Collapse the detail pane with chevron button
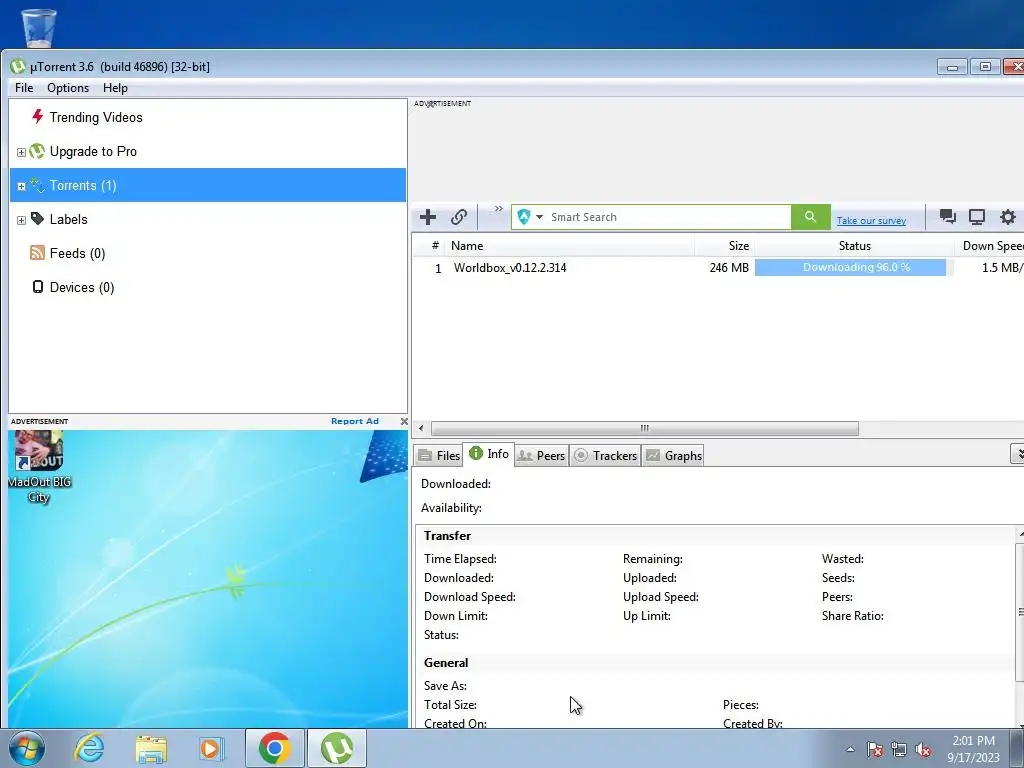 click(x=1017, y=453)
